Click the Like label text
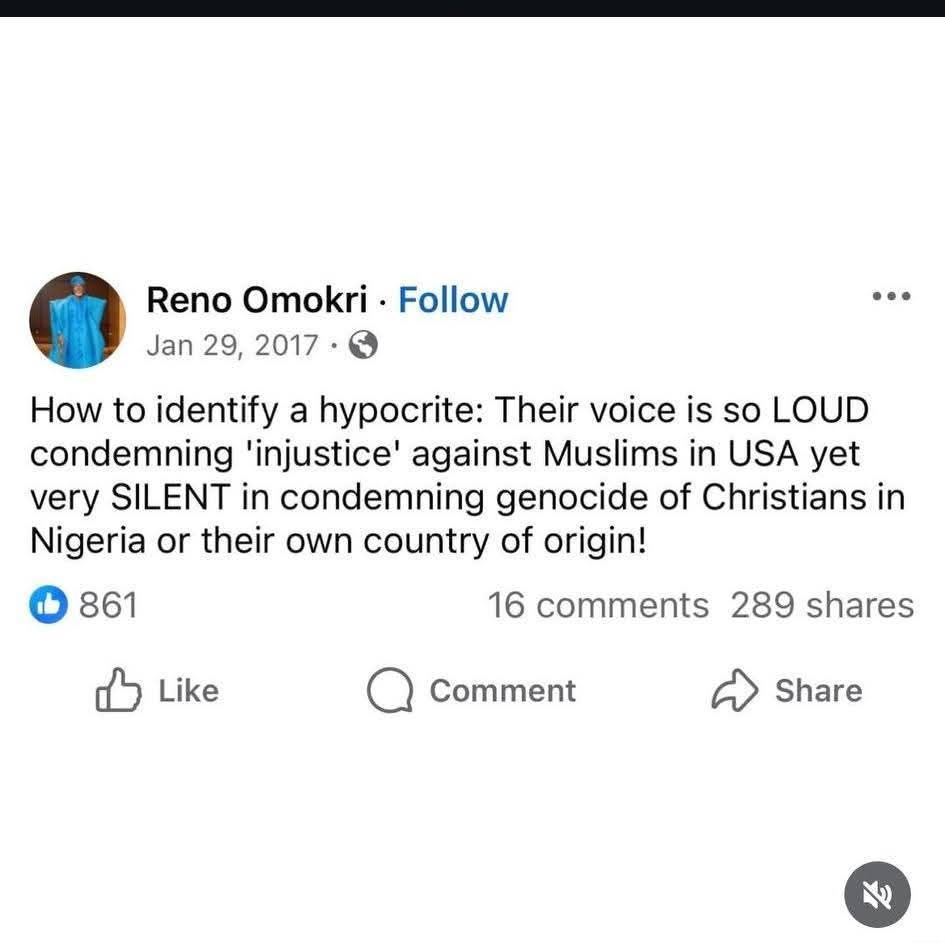945x943 pixels. pos(188,691)
